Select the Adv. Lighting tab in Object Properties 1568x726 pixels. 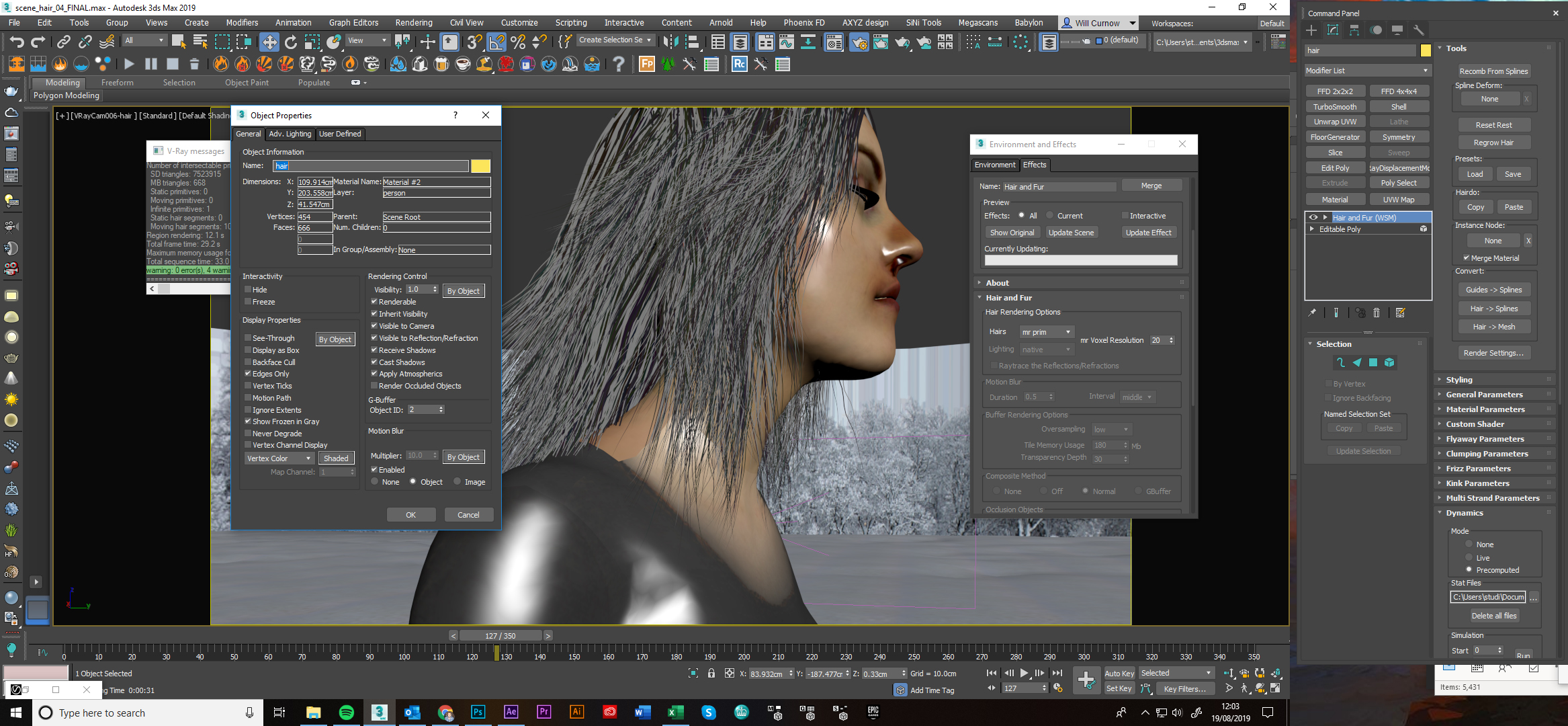[289, 133]
